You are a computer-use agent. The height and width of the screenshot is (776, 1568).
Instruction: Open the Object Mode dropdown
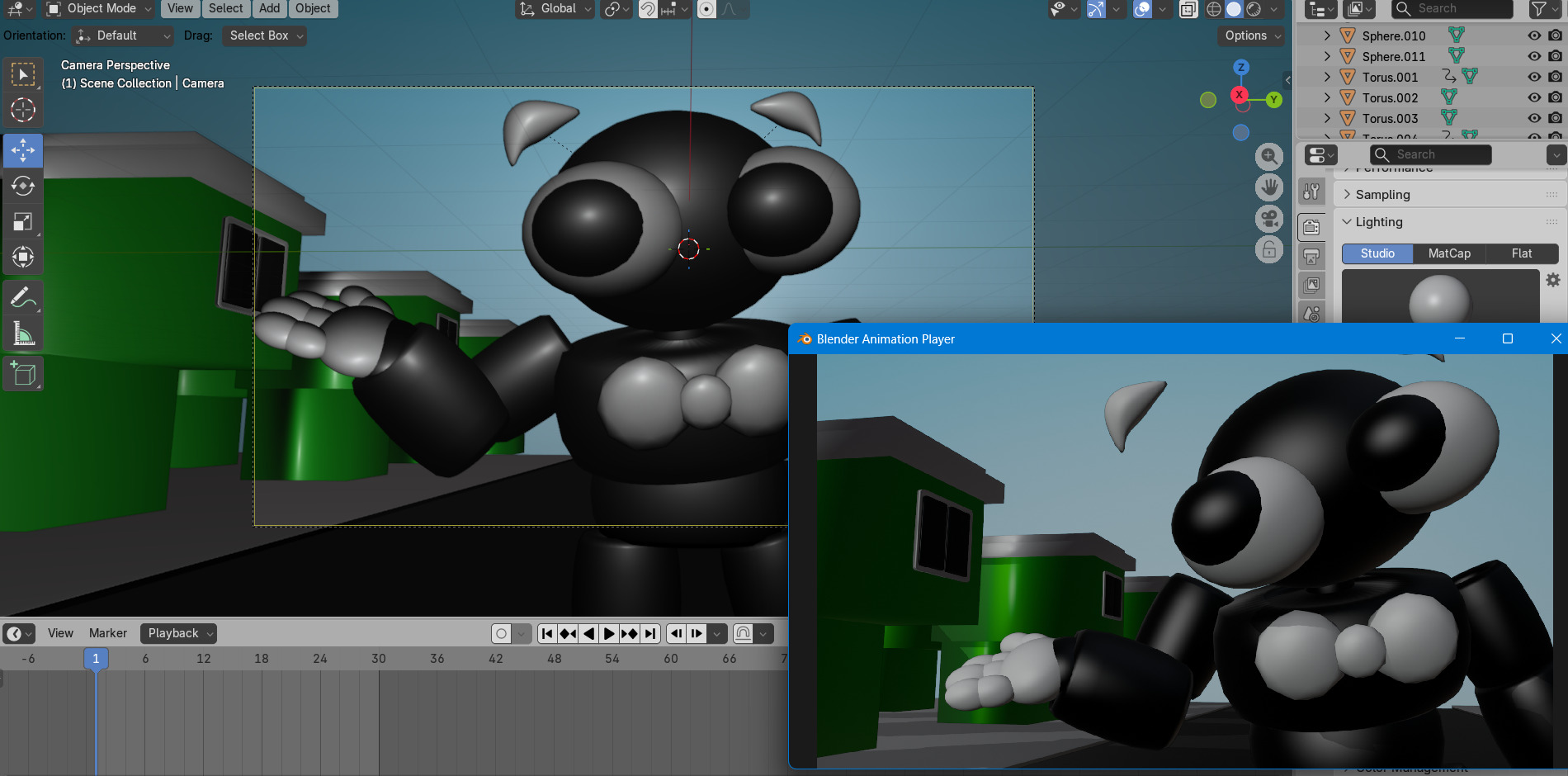point(100,9)
